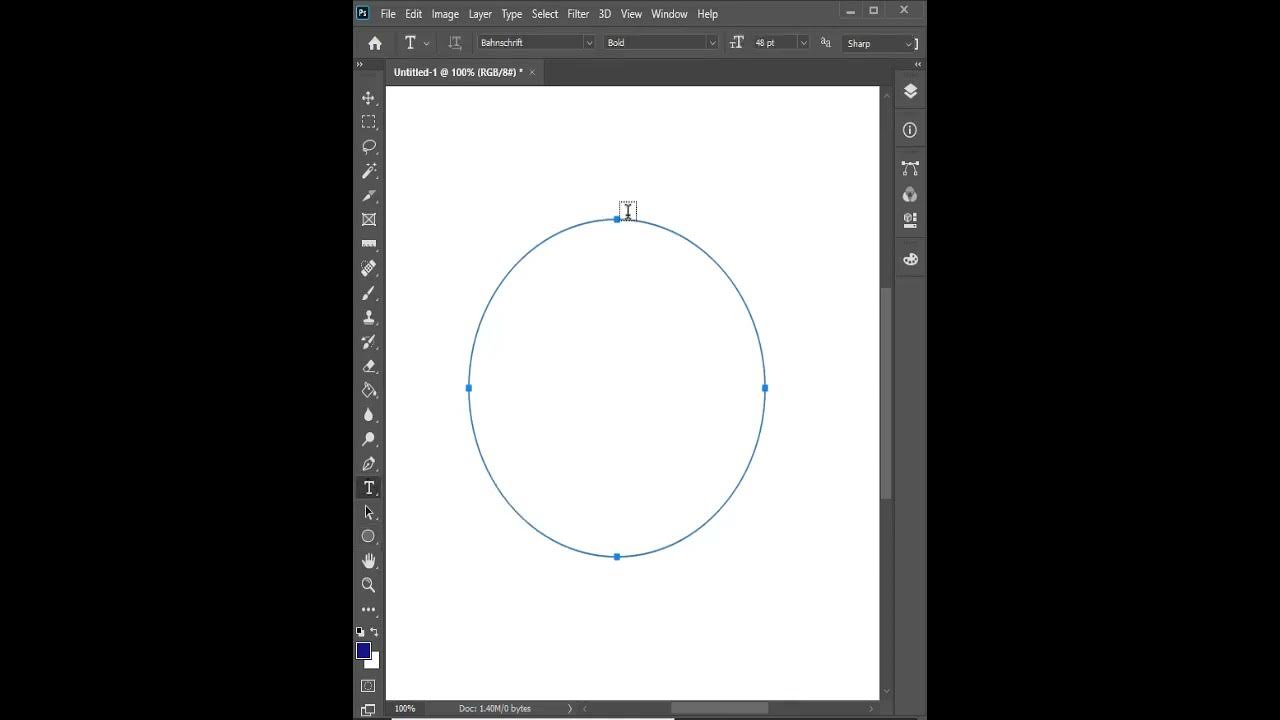Open the 3D menu
Image resolution: width=1280 pixels, height=720 pixels.
click(605, 14)
